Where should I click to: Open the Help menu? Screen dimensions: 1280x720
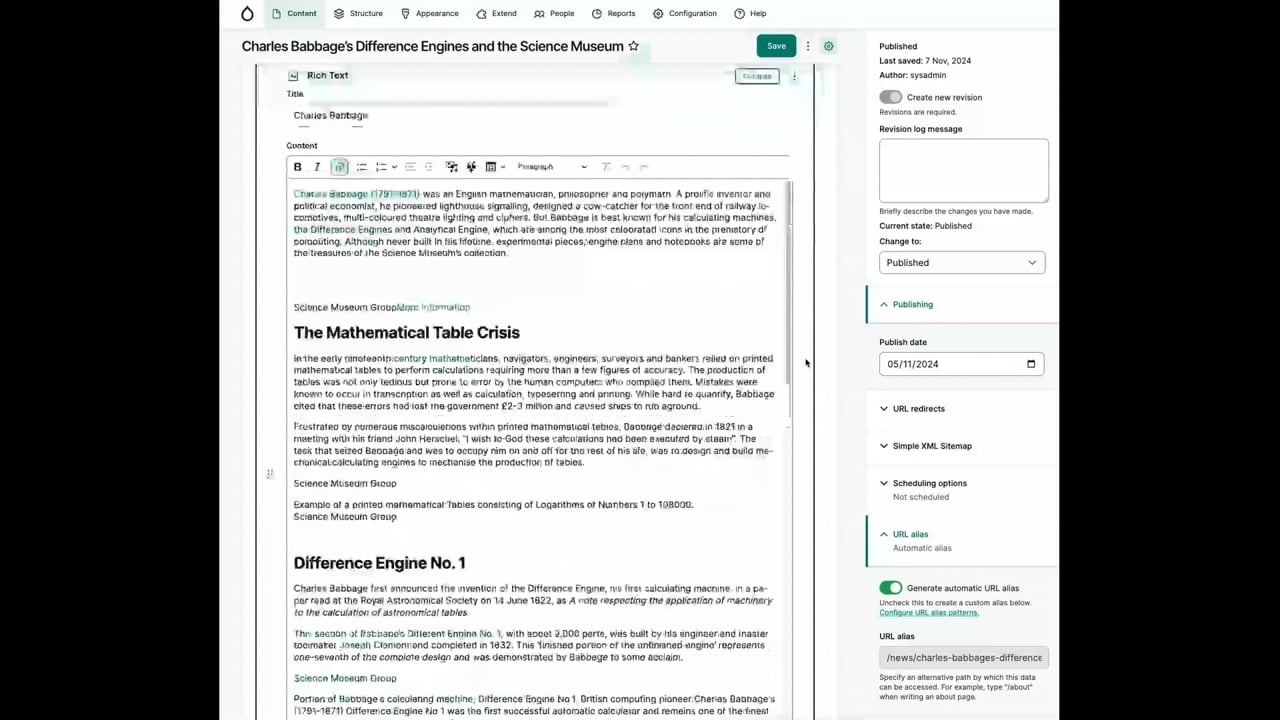coord(750,14)
